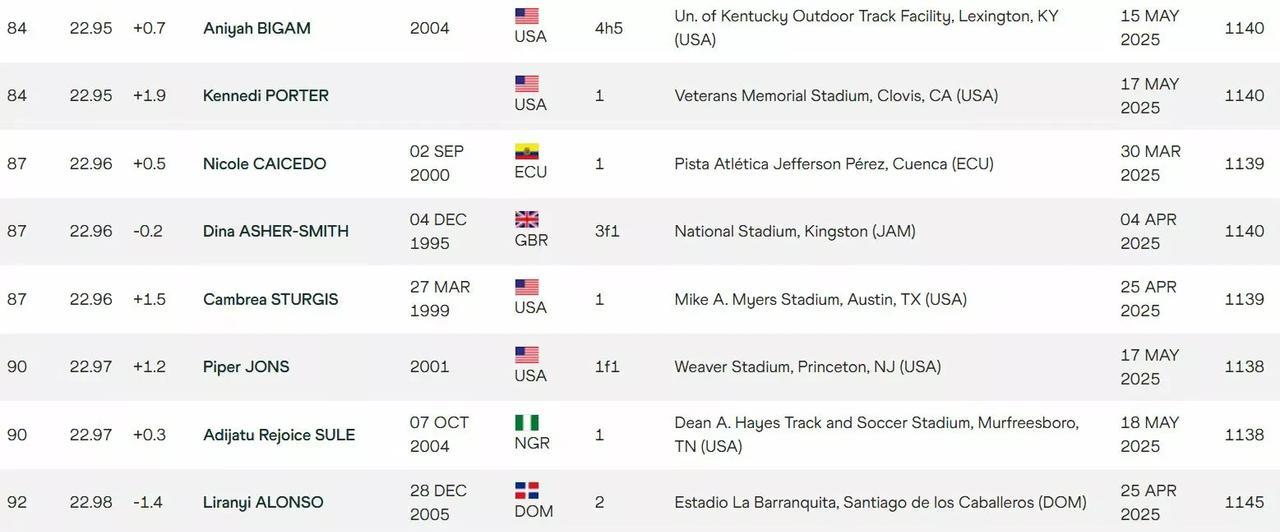Open athlete profile for Aniyah BIGAM
1280x532 pixels.
point(257,28)
